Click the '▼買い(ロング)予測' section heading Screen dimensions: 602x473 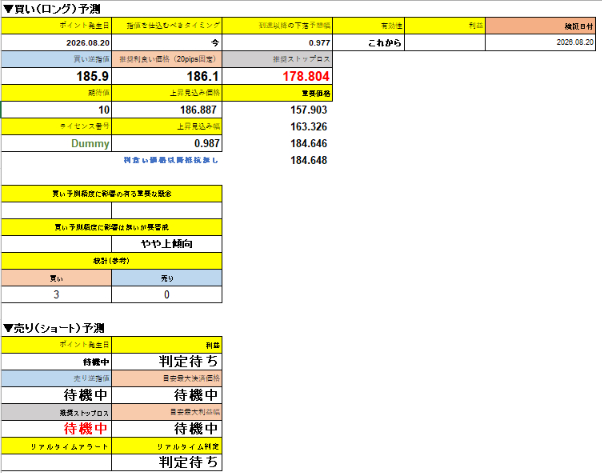pyautogui.click(x=51, y=9)
